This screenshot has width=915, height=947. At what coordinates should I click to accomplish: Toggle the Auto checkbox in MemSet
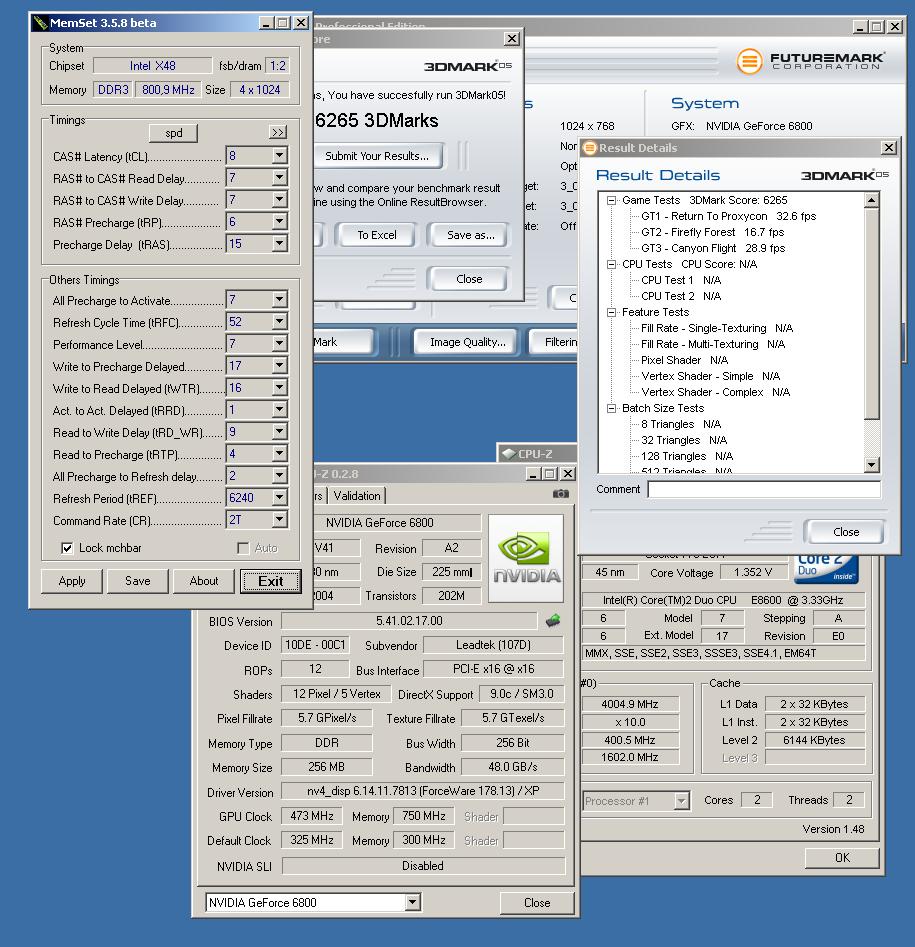tap(243, 548)
